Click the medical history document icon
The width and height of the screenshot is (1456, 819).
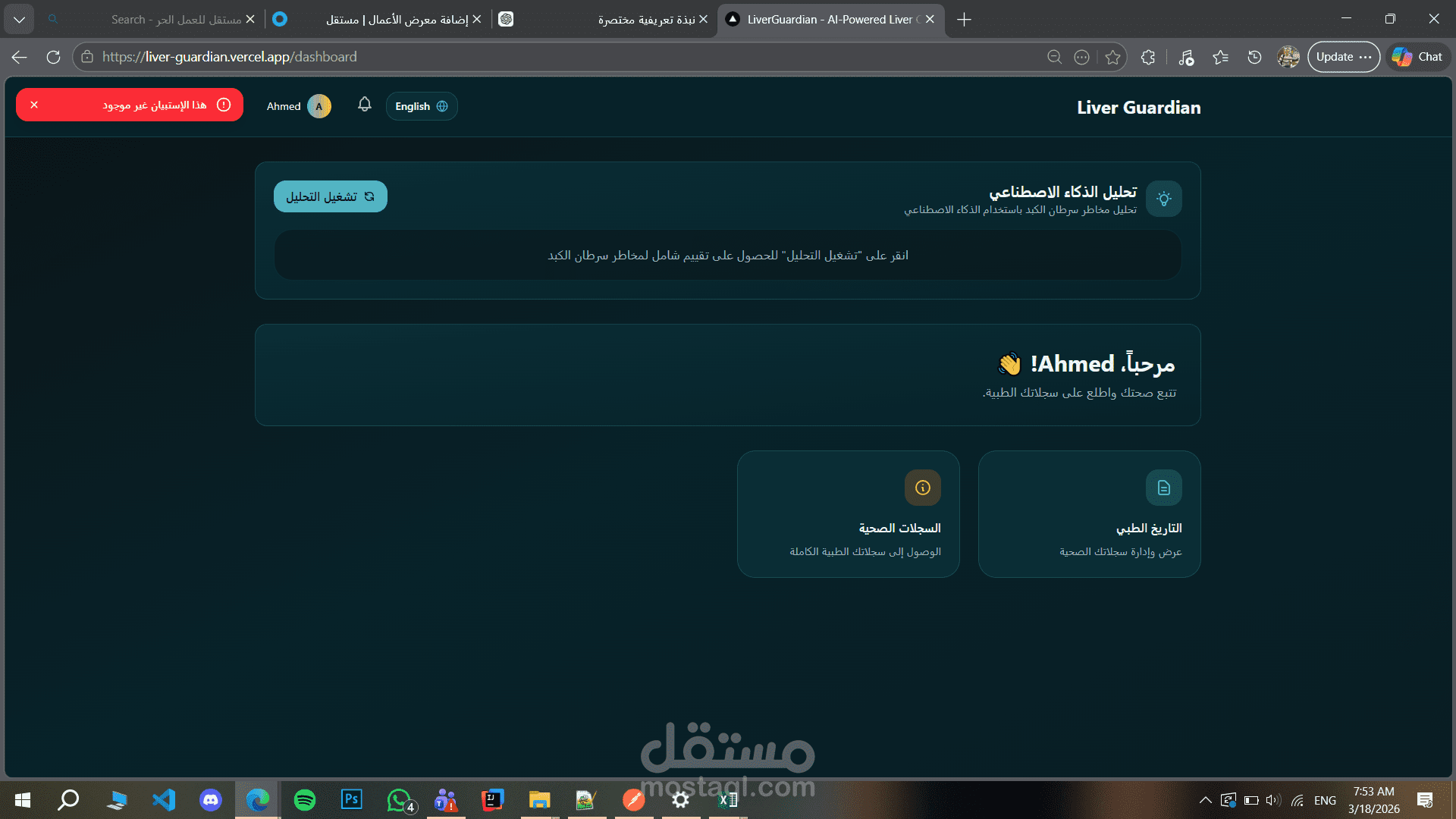click(x=1163, y=488)
